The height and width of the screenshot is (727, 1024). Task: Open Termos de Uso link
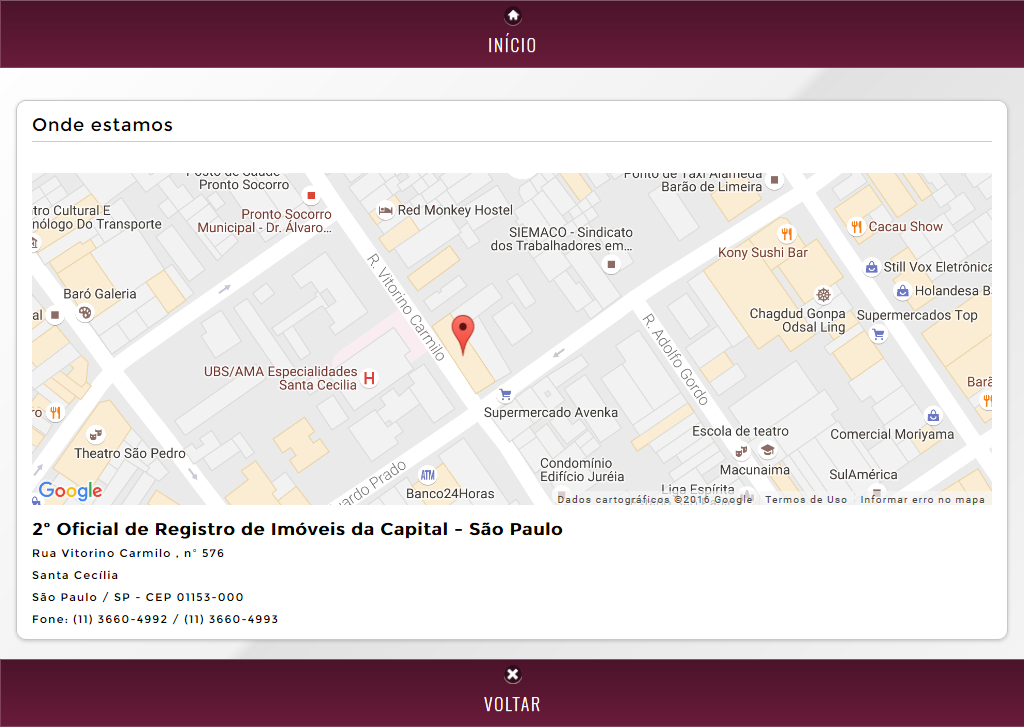[806, 500]
